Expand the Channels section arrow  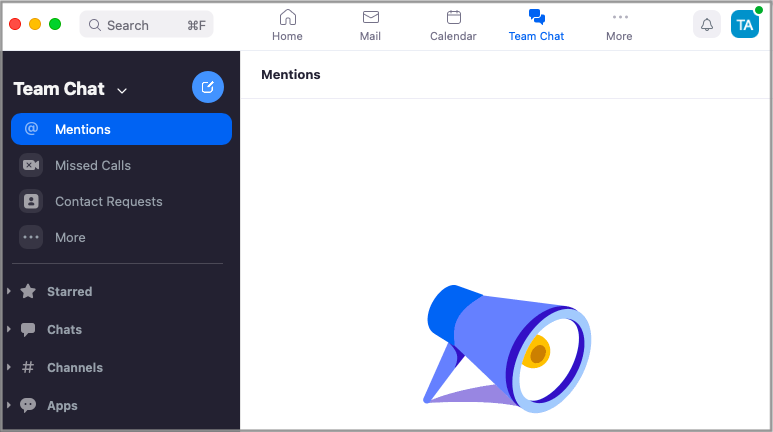(x=9, y=367)
